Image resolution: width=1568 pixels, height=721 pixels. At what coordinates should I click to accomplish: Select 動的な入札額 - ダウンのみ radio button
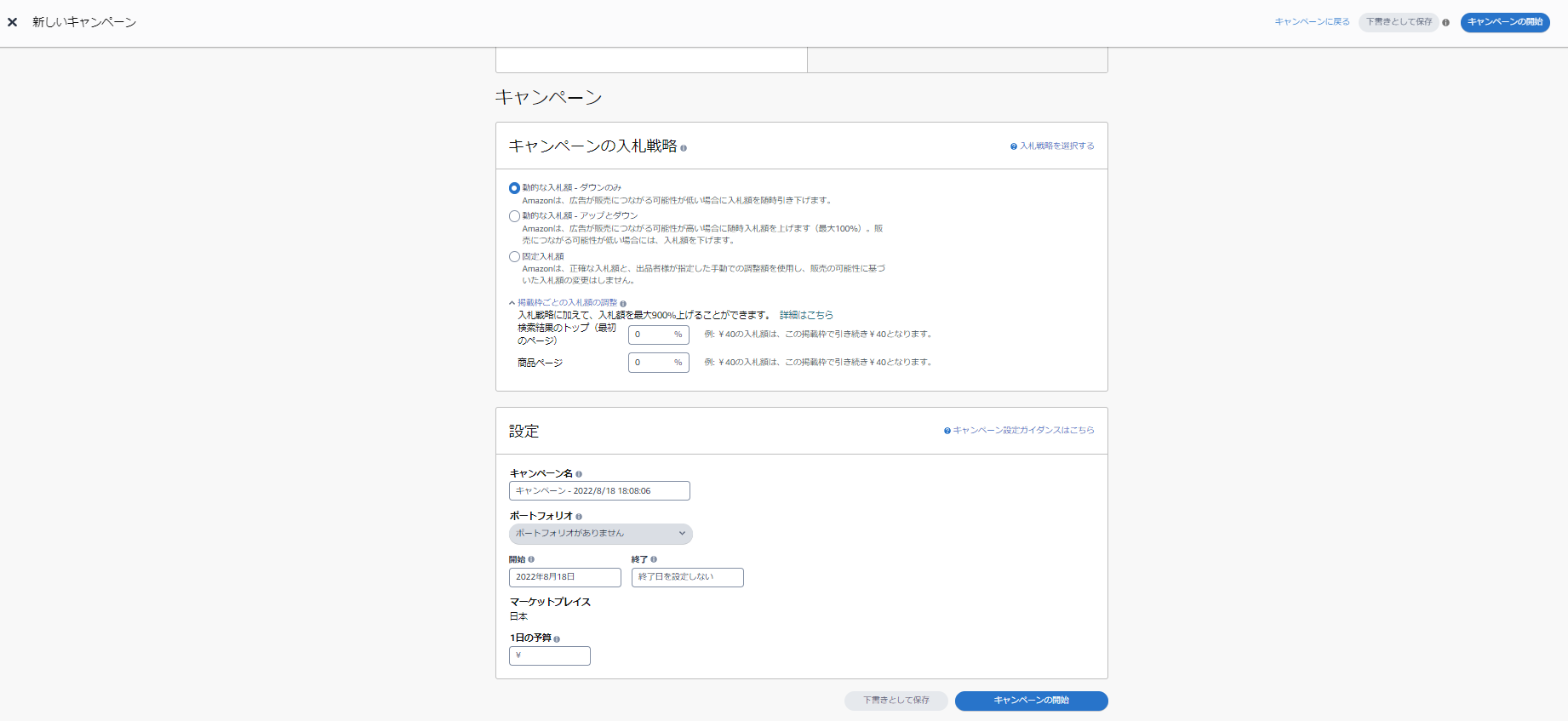514,188
